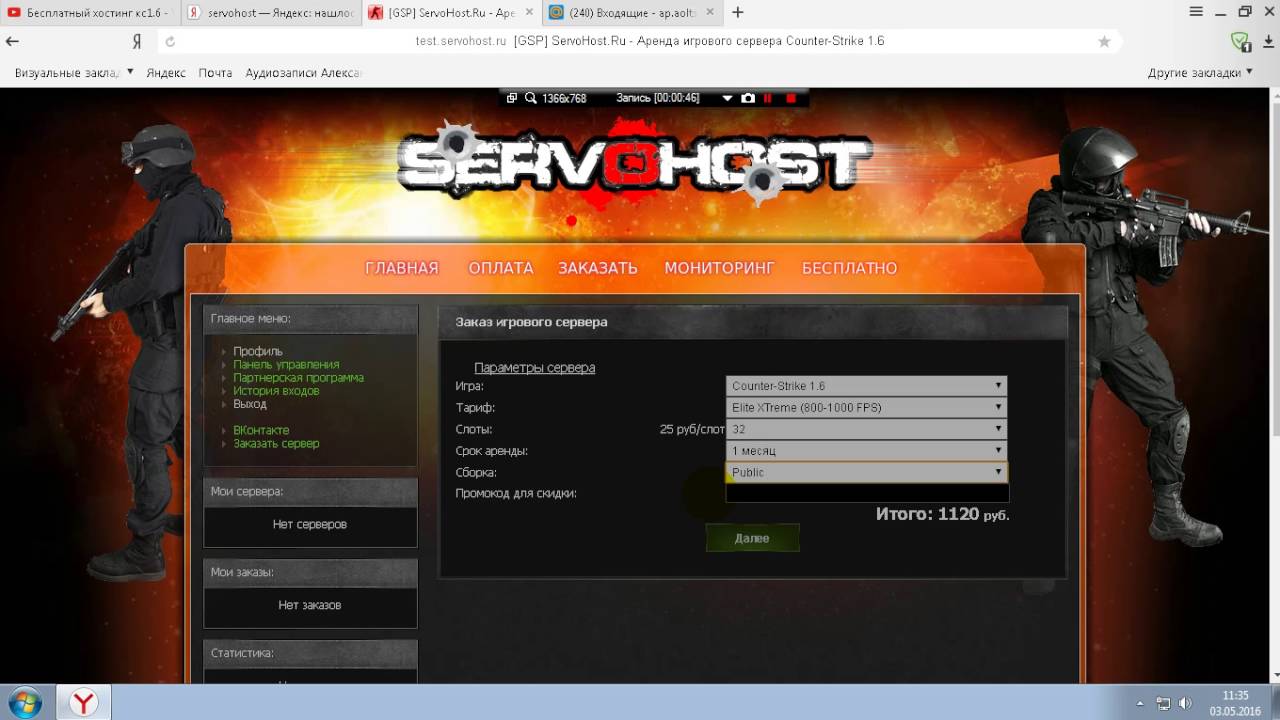The width and height of the screenshot is (1280, 720).
Task: Switch to 'servohost — Яндекс' tab
Action: coord(270,13)
